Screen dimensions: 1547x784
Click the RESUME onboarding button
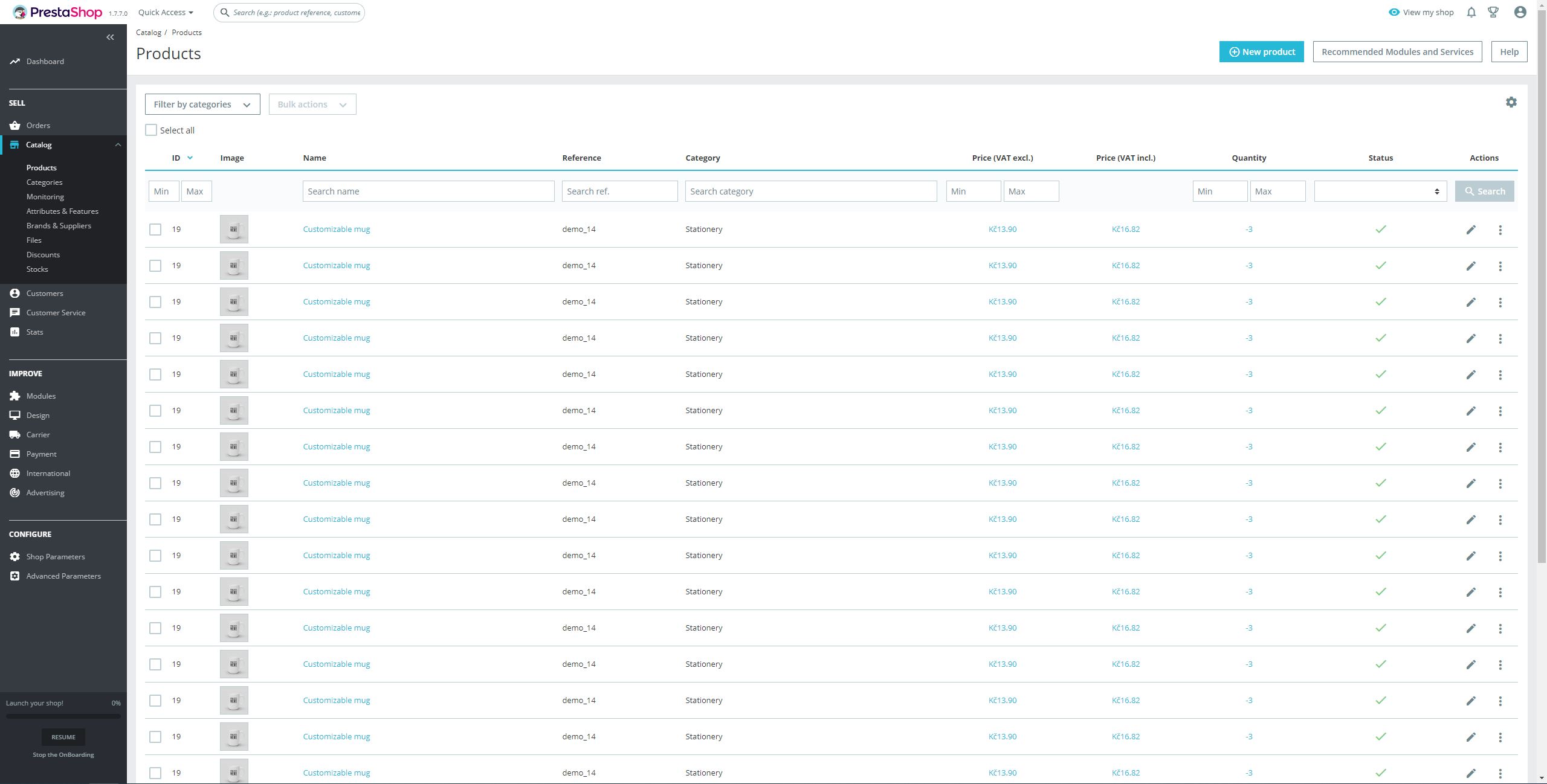pos(63,737)
